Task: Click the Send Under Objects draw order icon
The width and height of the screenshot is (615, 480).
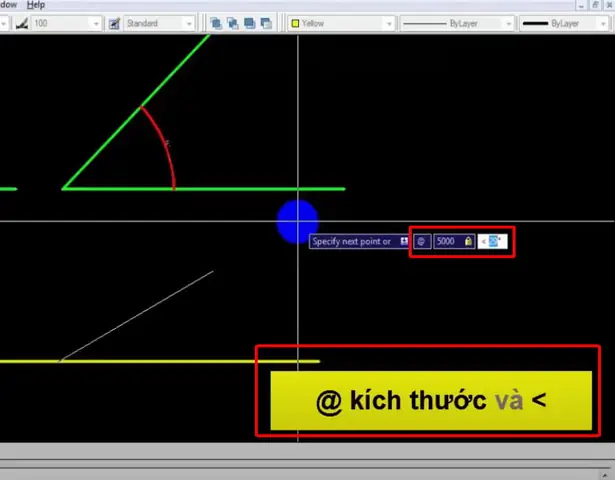Action: tap(266, 24)
